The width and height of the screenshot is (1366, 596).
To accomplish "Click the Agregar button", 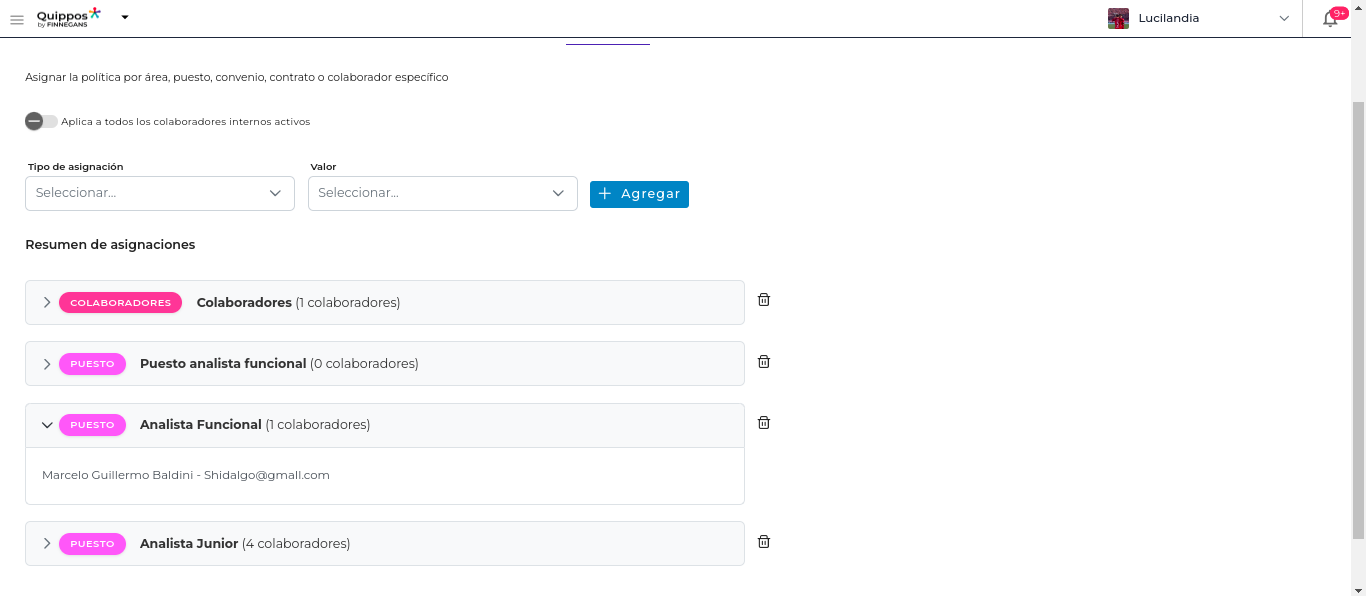I will point(639,194).
